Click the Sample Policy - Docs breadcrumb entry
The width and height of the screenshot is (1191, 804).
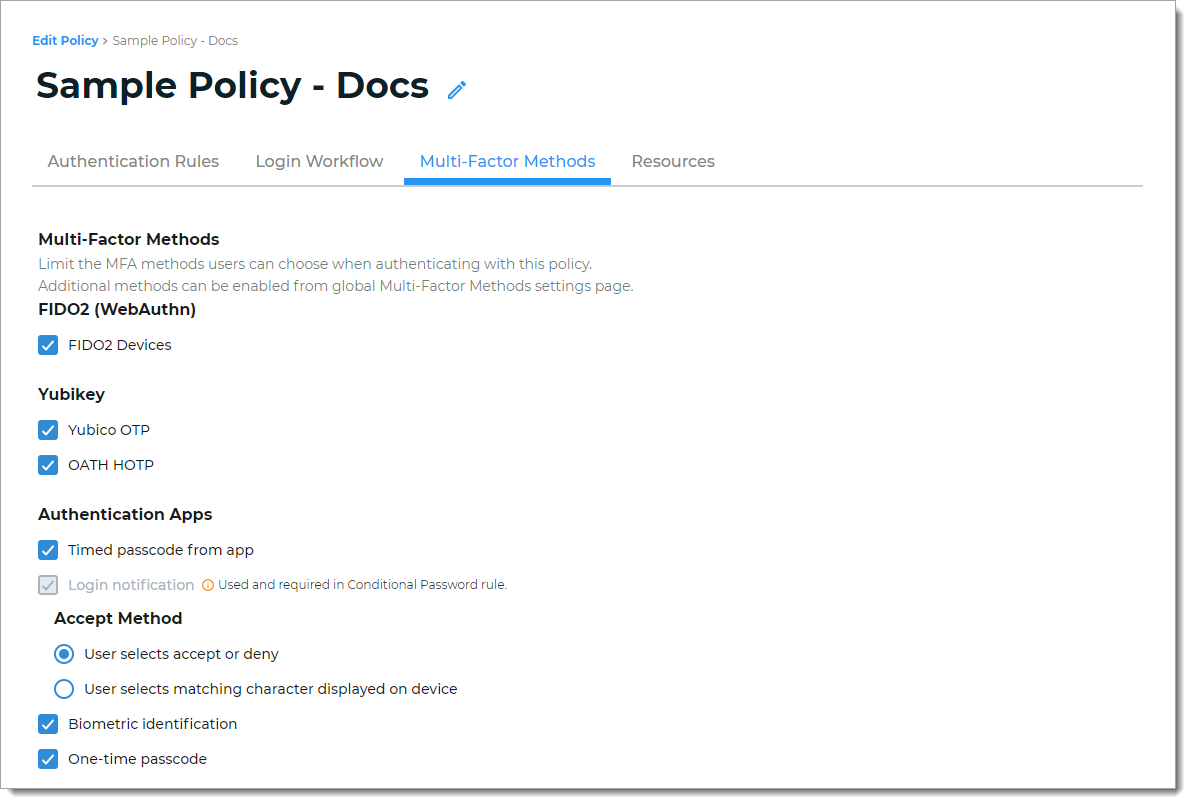point(174,40)
